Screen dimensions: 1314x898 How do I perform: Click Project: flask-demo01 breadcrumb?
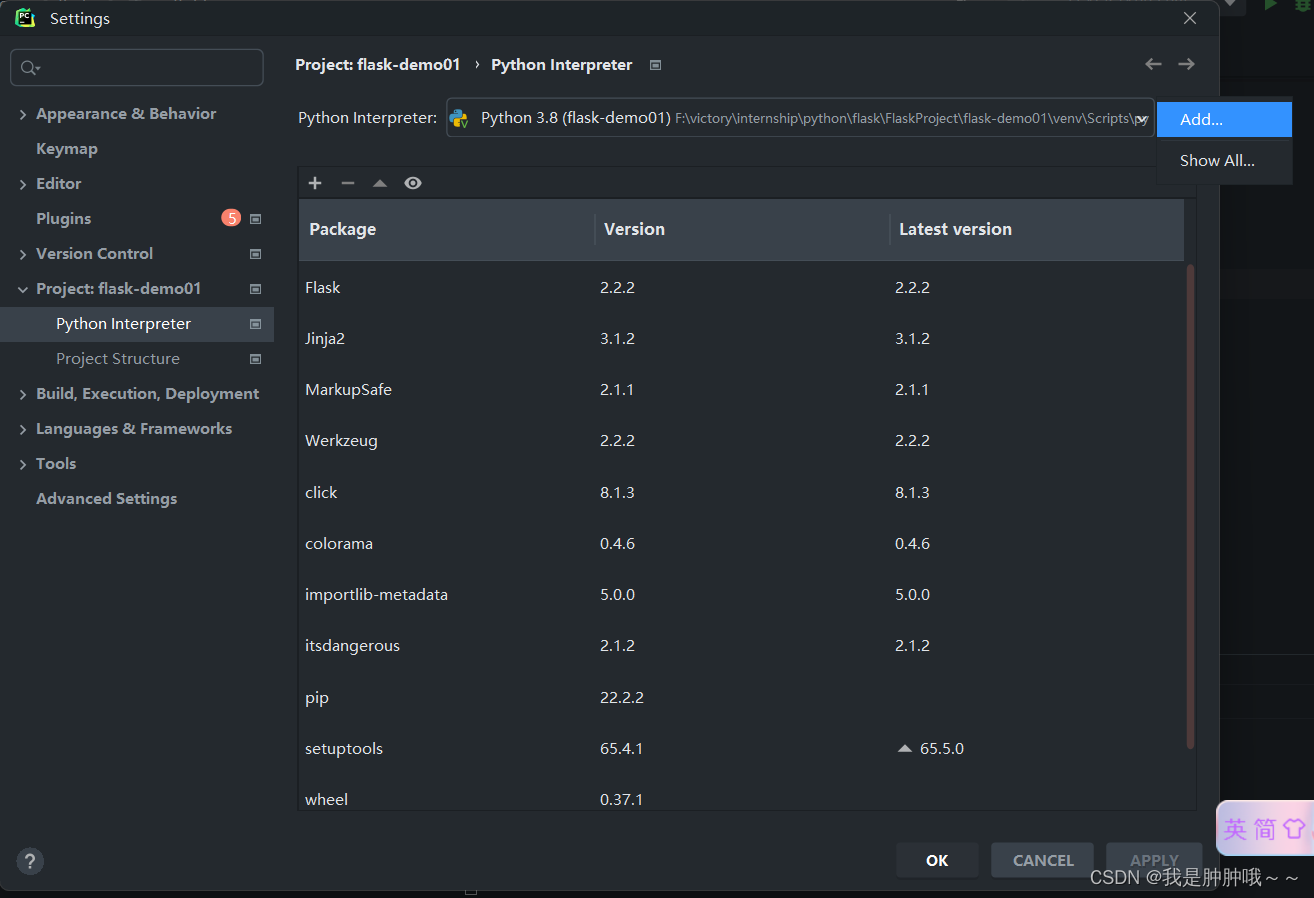pos(377,65)
